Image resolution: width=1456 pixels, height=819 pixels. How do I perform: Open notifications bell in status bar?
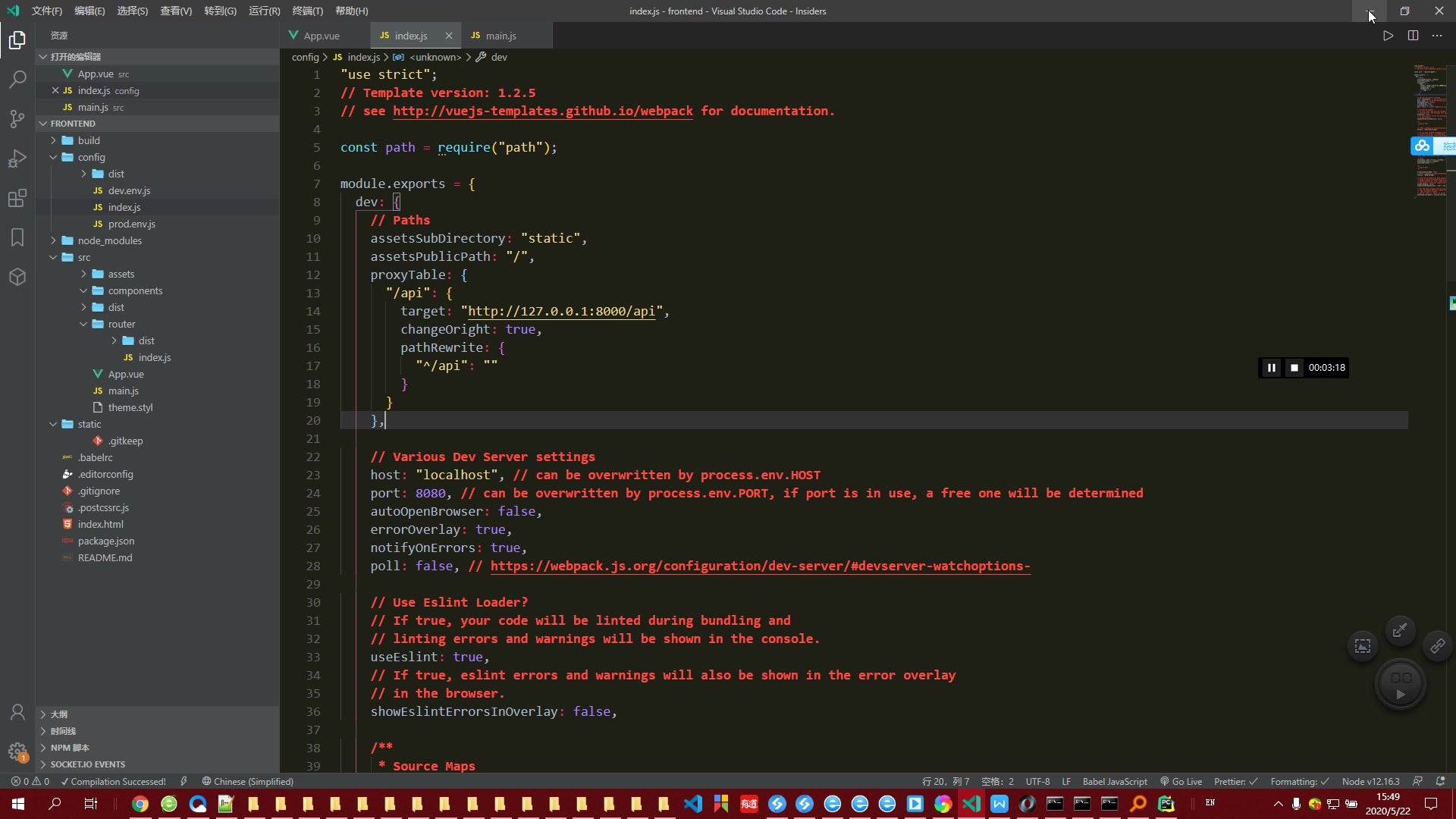pos(1440,781)
